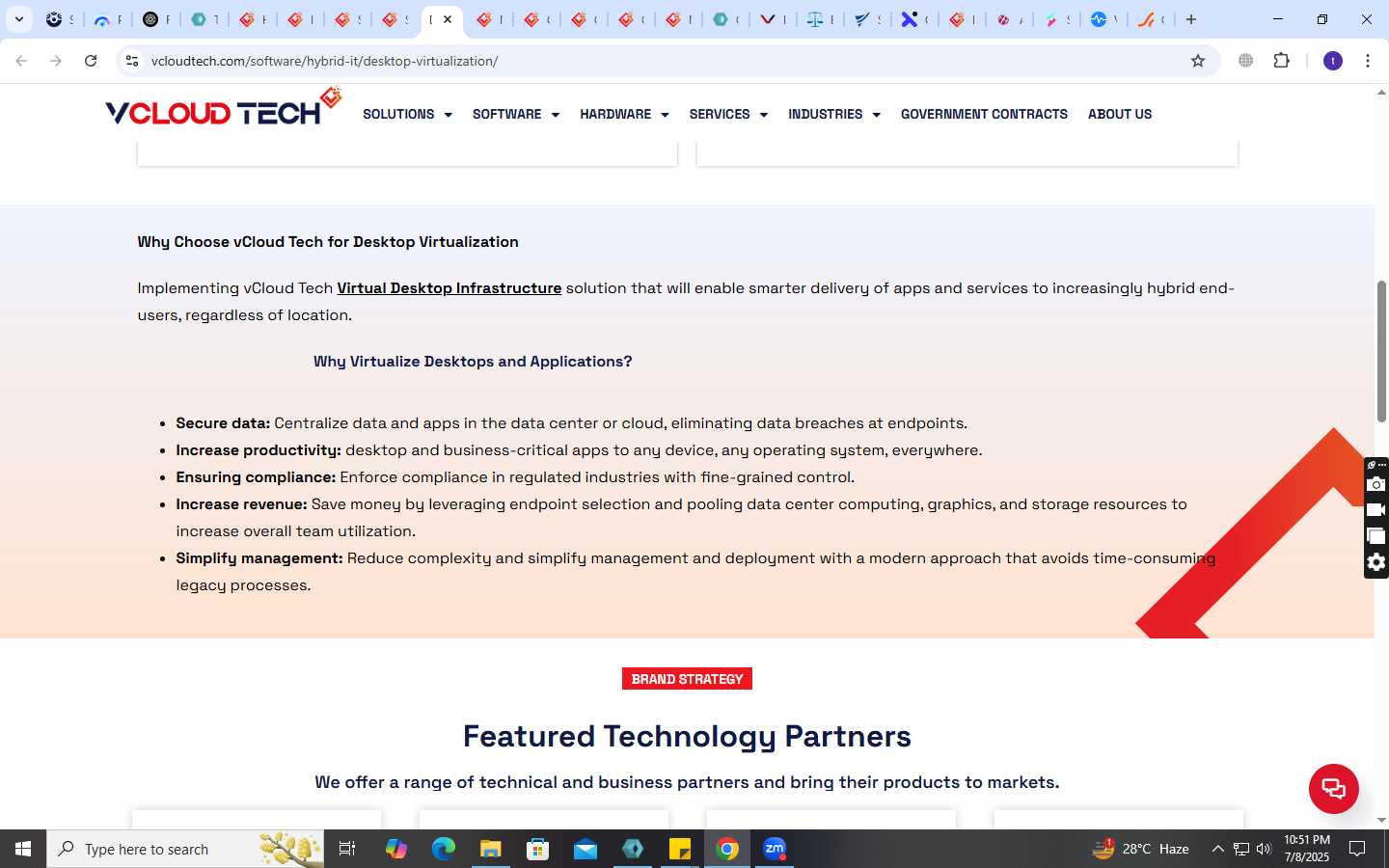Screen dimensions: 1389x868
Task: Open the purple profile avatar
Action: tap(1333, 61)
